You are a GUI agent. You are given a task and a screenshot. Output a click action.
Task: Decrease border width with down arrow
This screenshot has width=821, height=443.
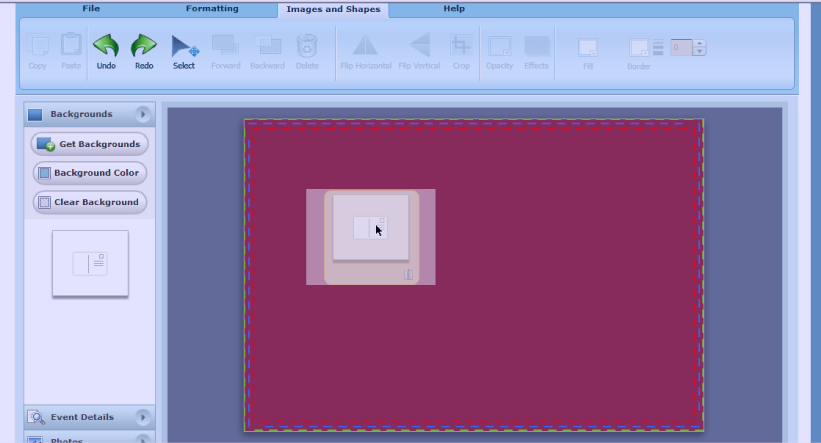coord(700,52)
